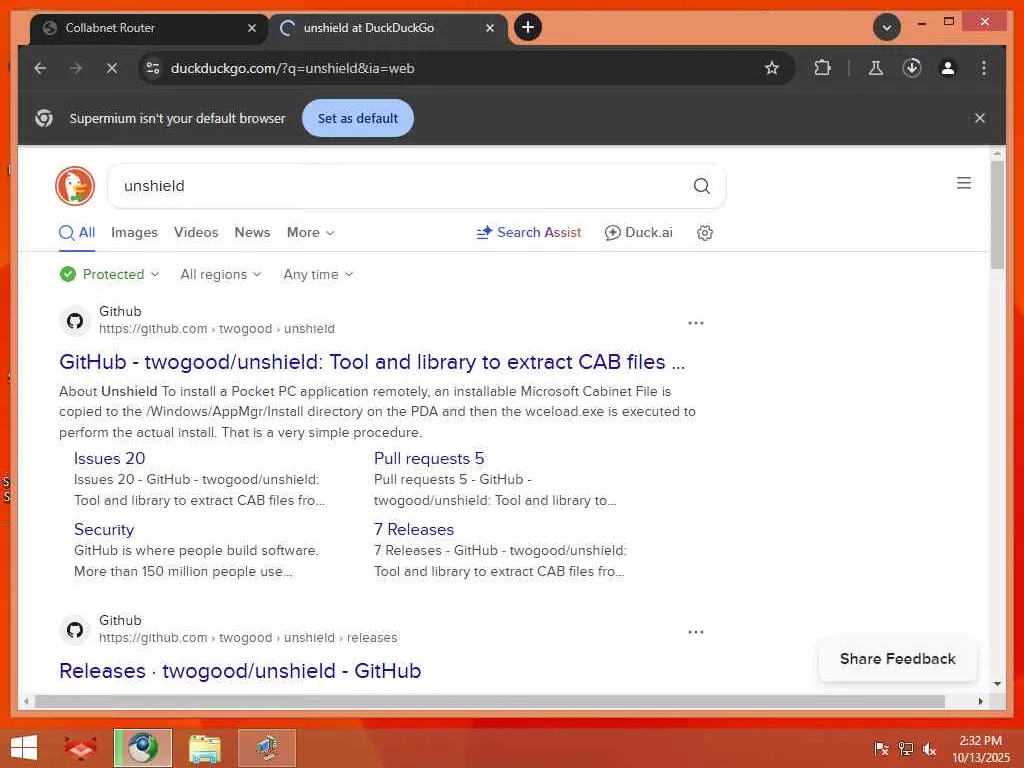Open the 7 Releases sublink
This screenshot has width=1024, height=768.
[413, 530]
